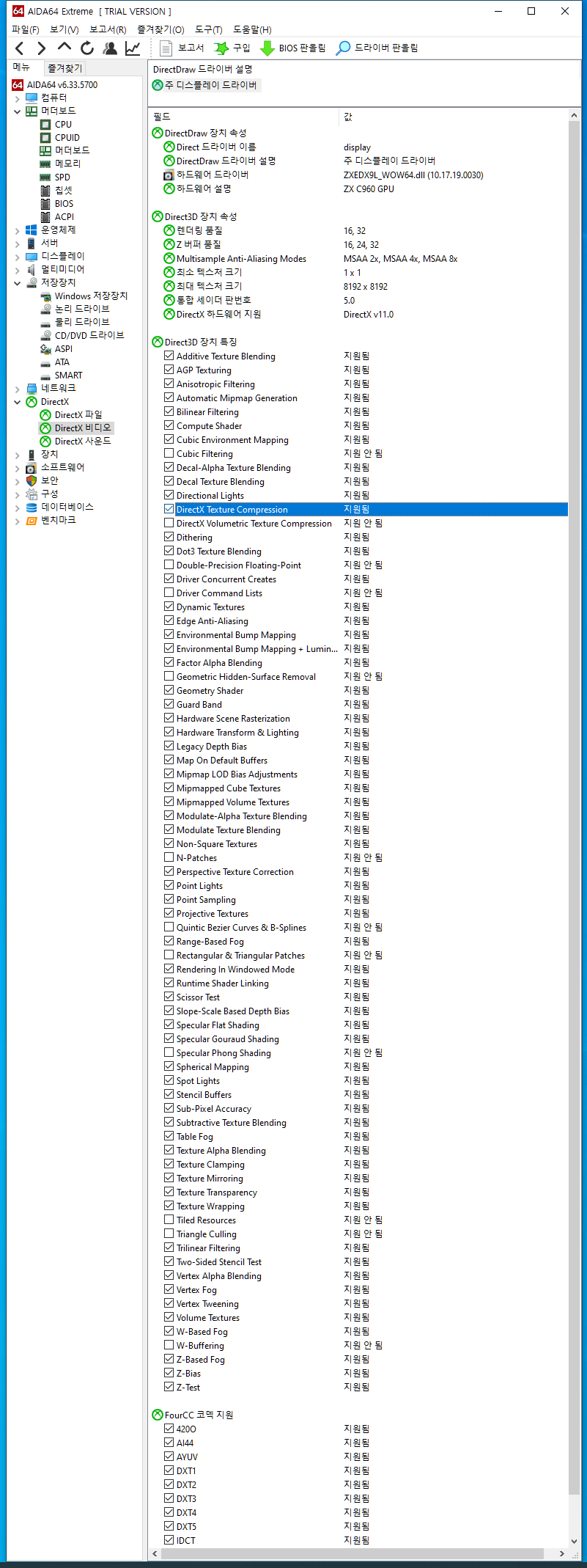This screenshot has width=587, height=1568.
Task: Select the ACPI tree item
Action: pos(64,217)
